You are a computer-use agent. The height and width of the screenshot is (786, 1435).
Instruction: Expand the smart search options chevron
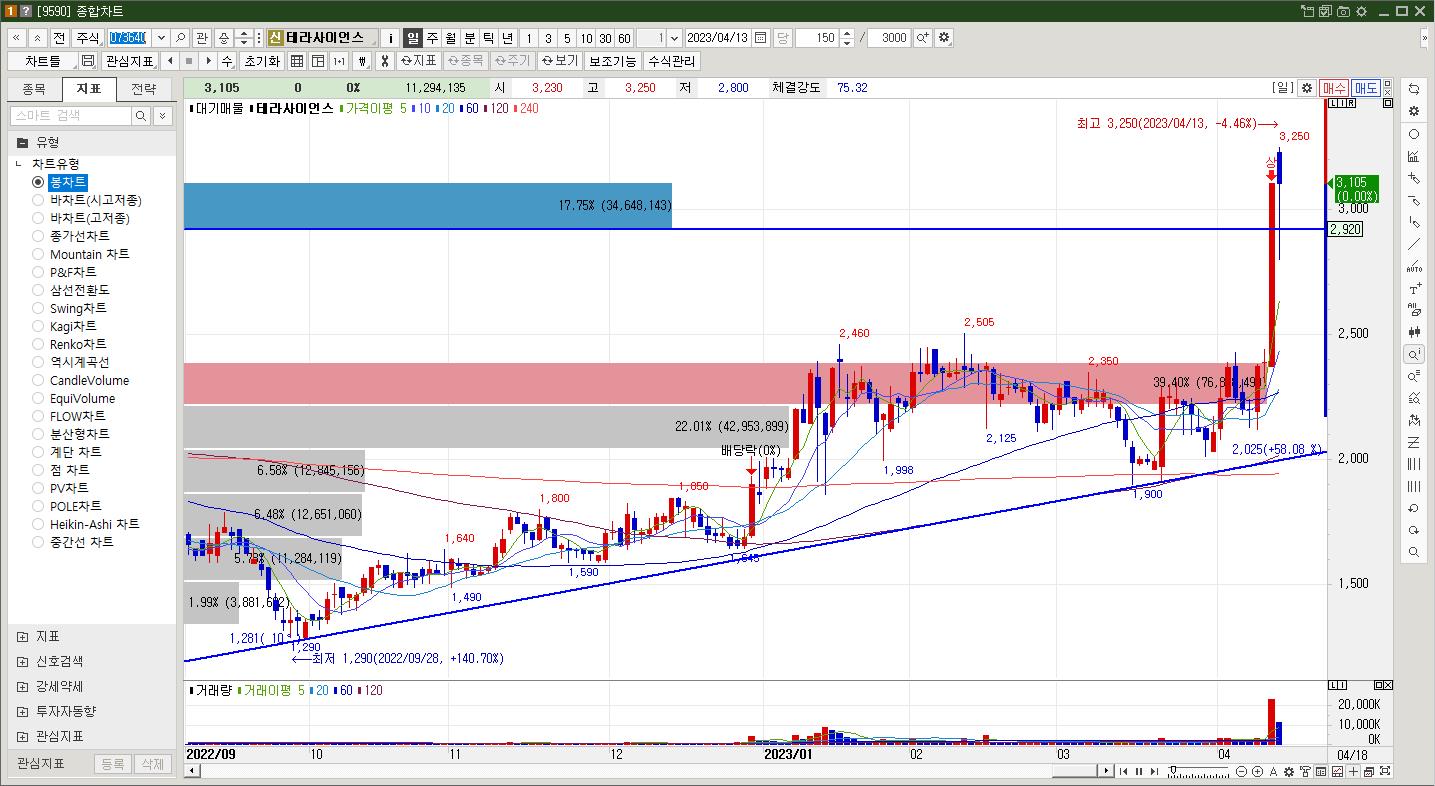163,116
